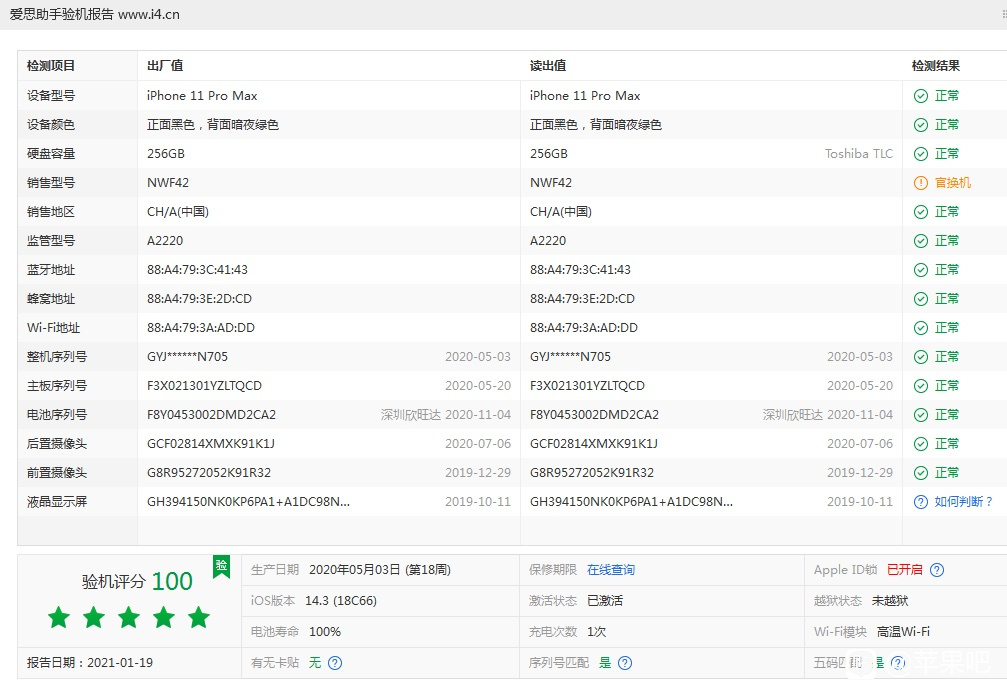Click the green check icon for 设备颜色
The height and width of the screenshot is (692, 1007).
click(x=920, y=125)
